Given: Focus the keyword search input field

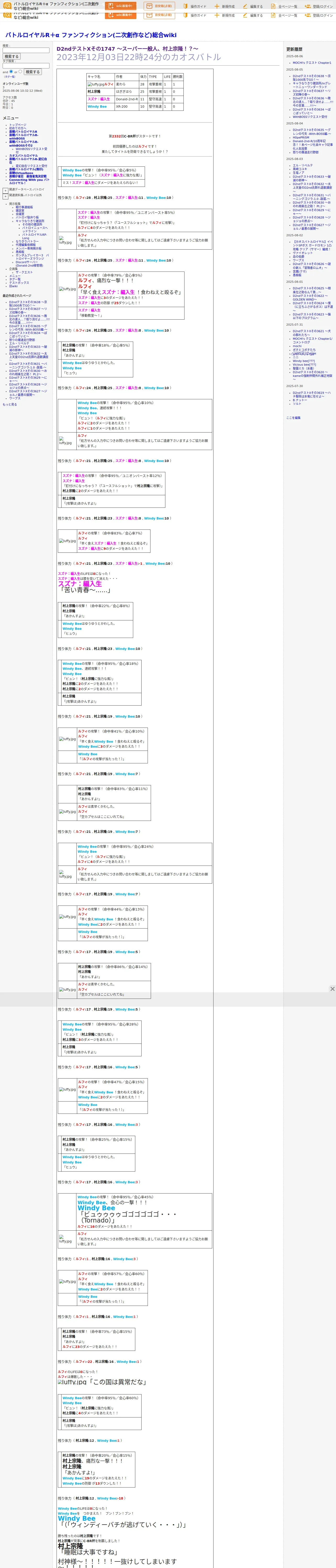Looking at the screenshot, I should click(26, 50).
